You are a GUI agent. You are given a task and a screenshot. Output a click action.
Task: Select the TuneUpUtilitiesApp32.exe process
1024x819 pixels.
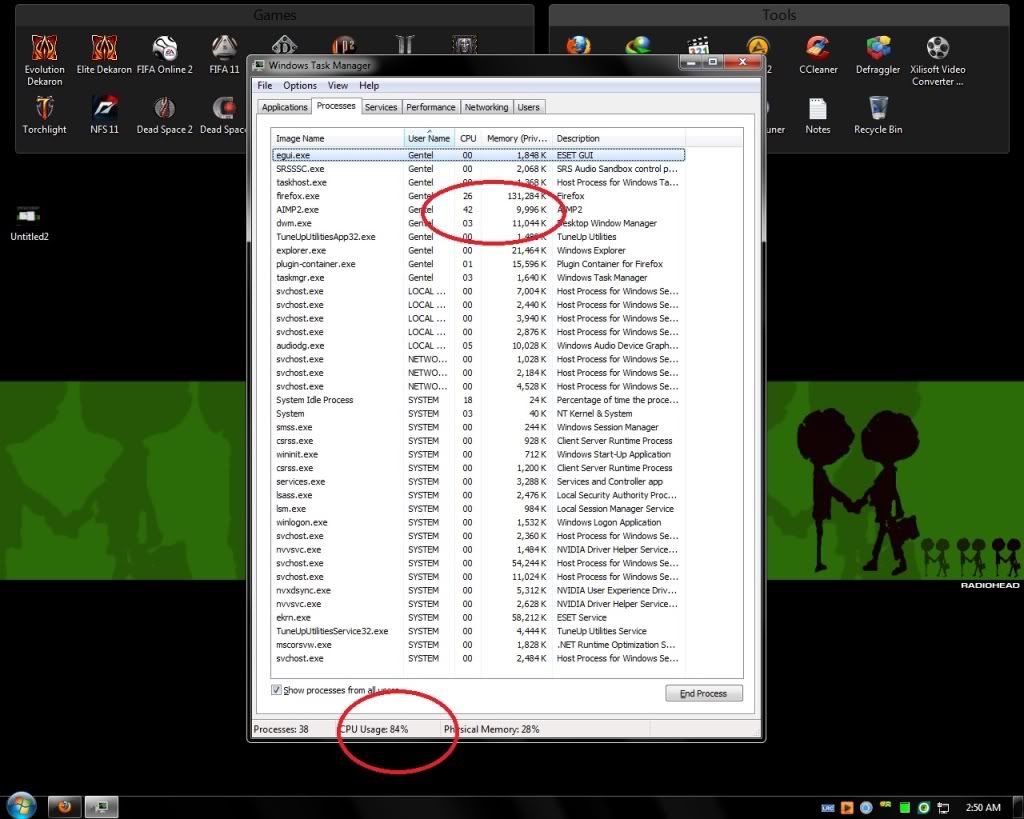coord(478,236)
